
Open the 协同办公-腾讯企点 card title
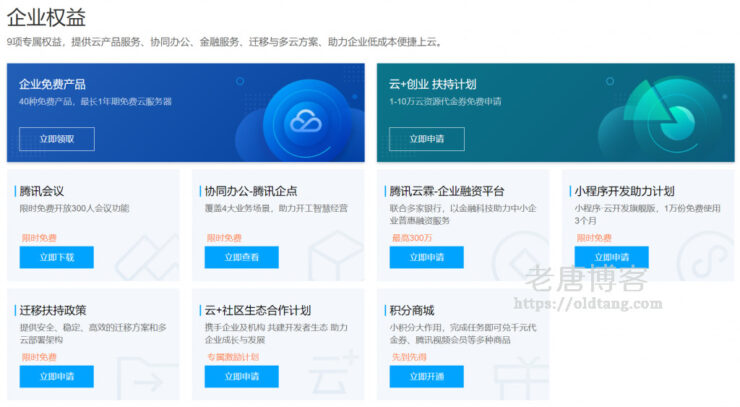click(x=251, y=191)
